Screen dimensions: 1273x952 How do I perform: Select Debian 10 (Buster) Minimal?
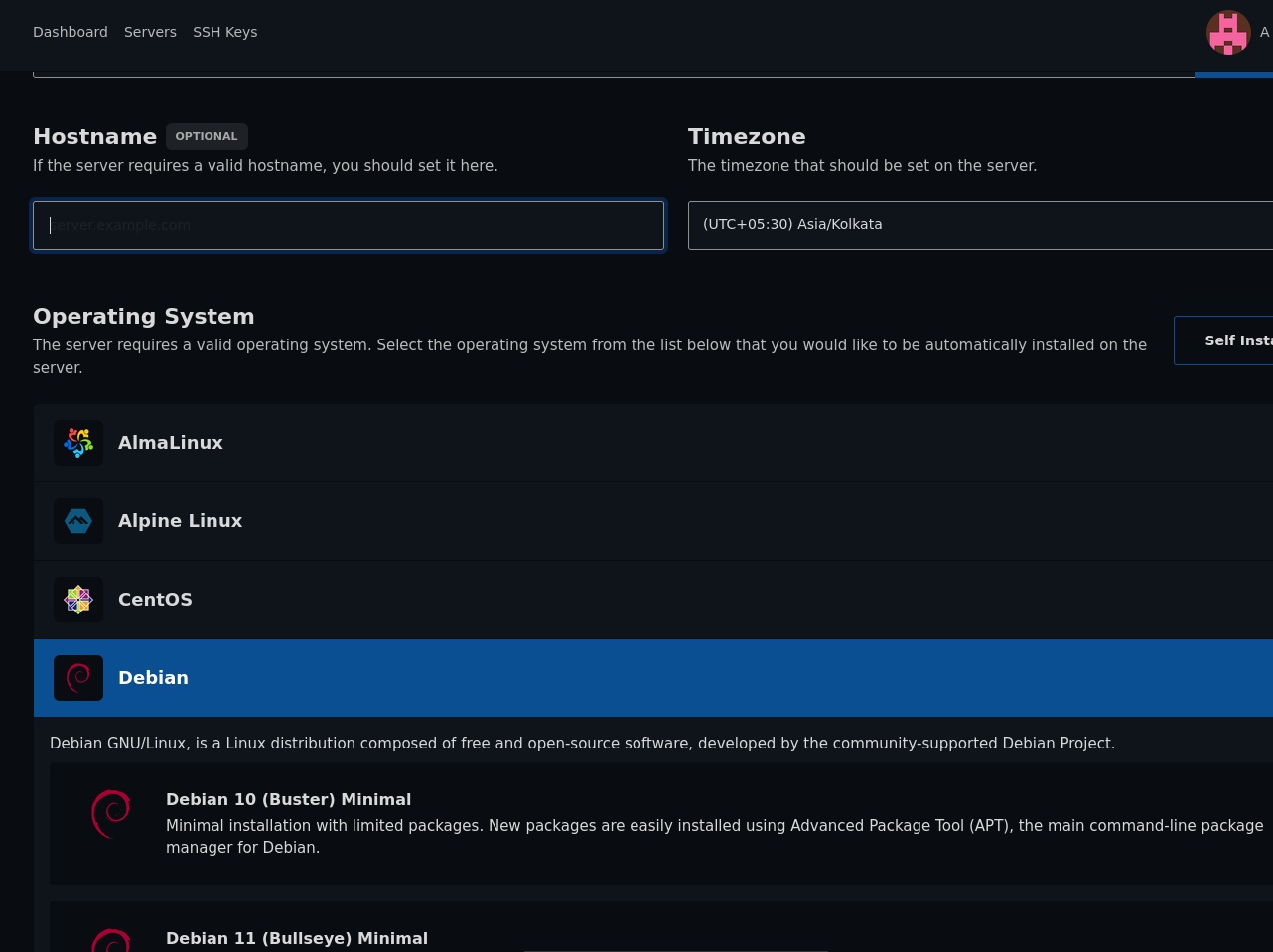coord(661,824)
